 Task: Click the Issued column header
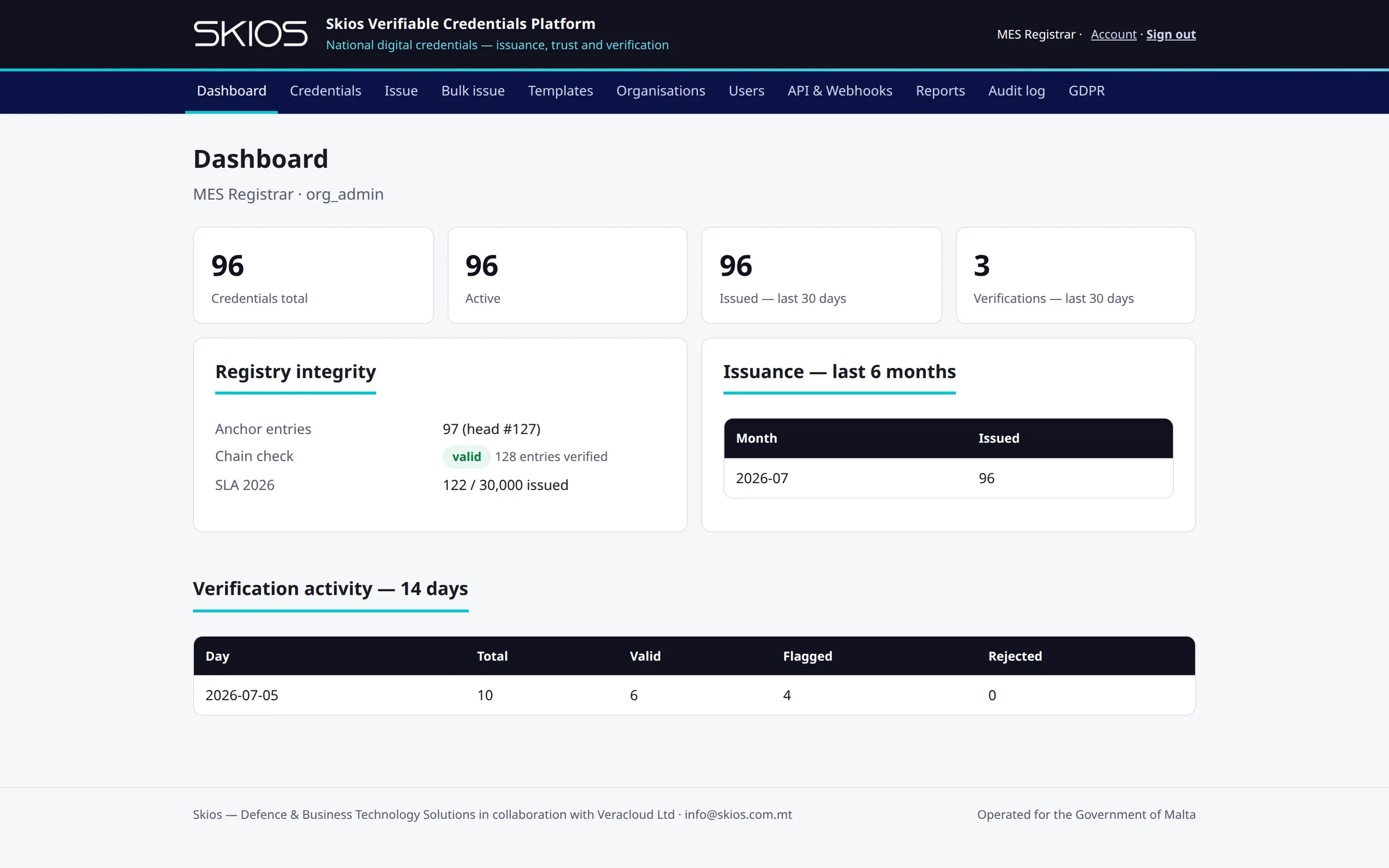coord(998,438)
